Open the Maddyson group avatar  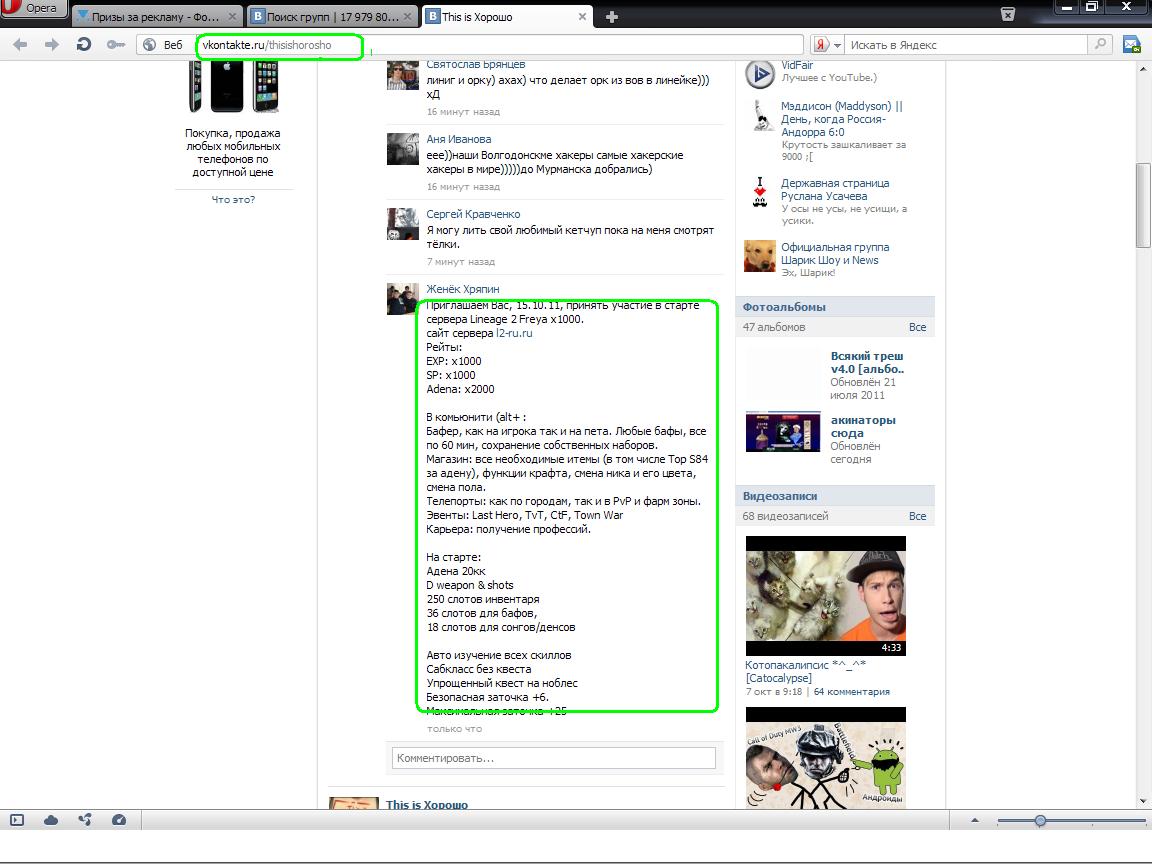[760, 115]
